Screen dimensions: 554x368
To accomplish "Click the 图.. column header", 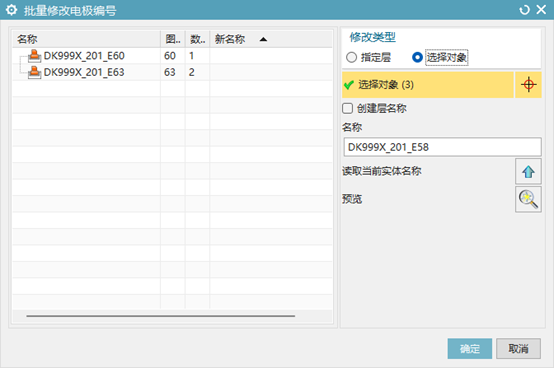I will pyautogui.click(x=173, y=39).
